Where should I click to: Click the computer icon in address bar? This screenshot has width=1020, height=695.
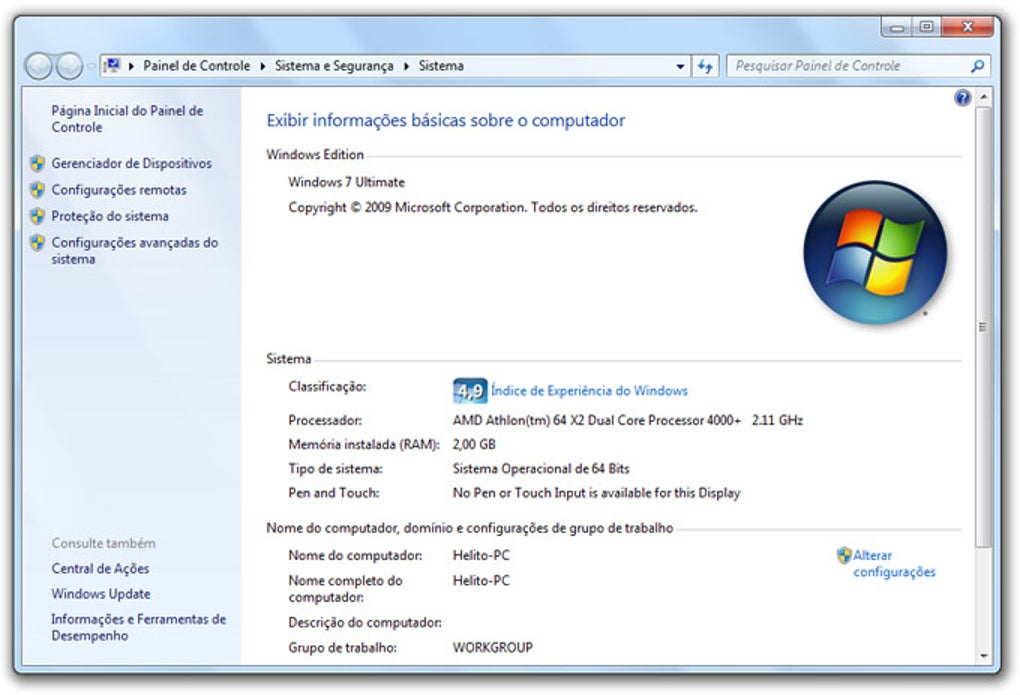point(113,65)
